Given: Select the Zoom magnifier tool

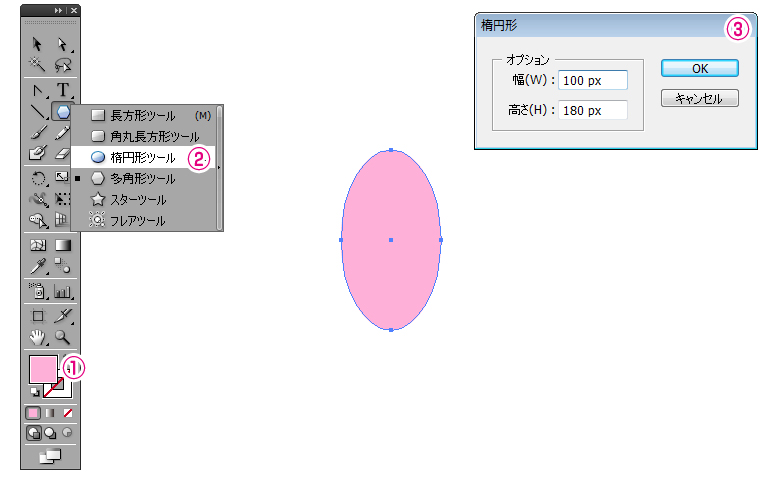Looking at the screenshot, I should pos(63,337).
